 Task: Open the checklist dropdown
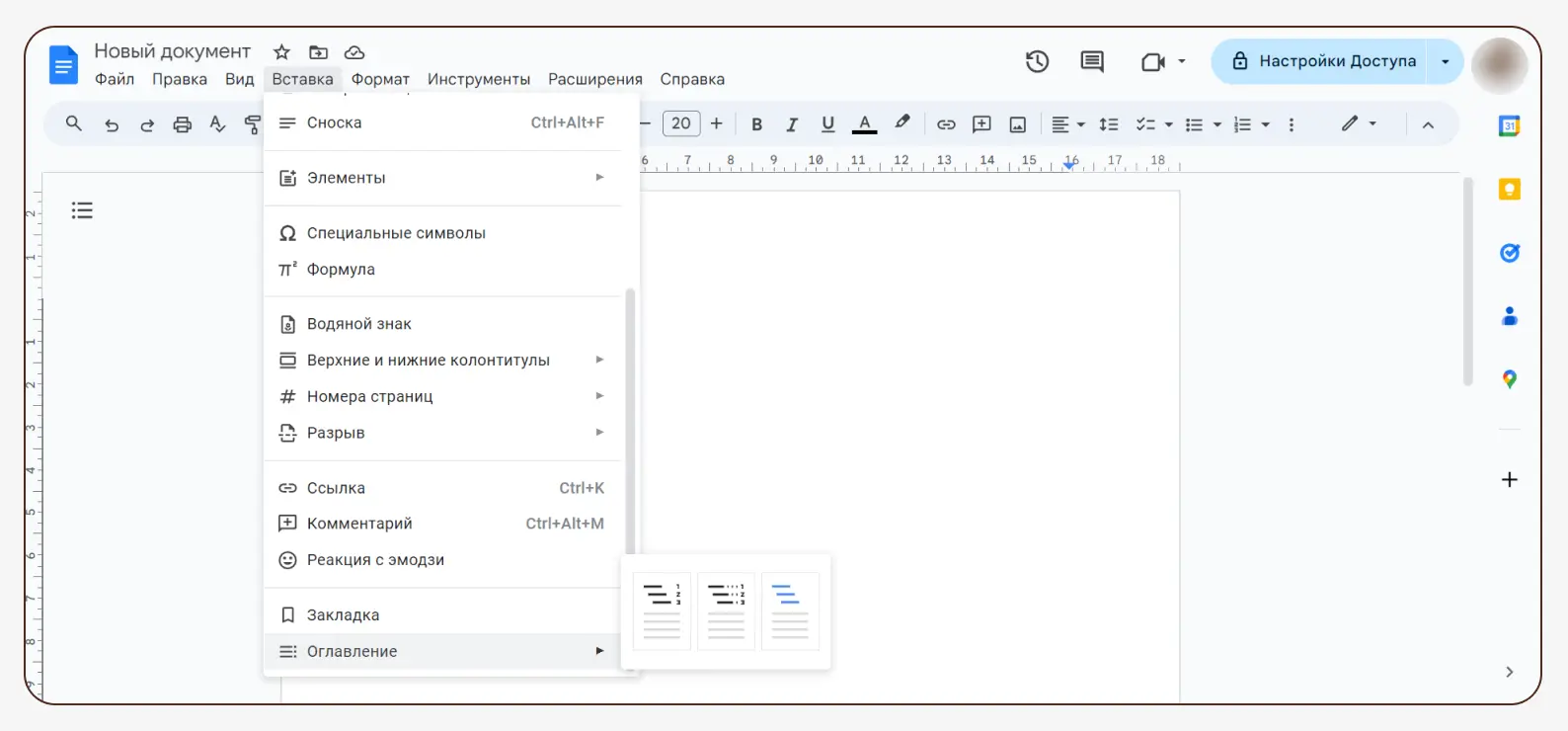1154,124
